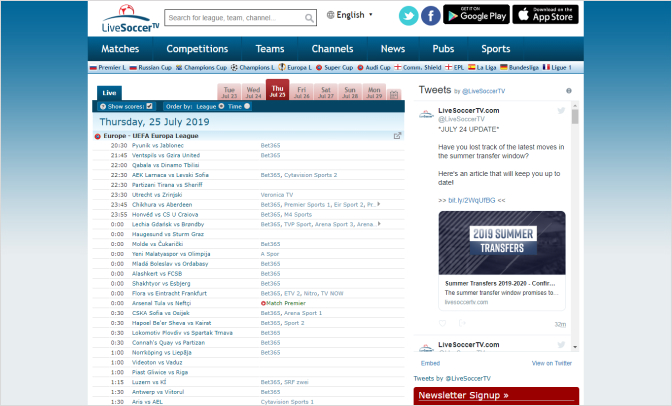Screen dimensions: 672x406
Task: Click the LiveSoccerTV logo
Action: coord(130,19)
